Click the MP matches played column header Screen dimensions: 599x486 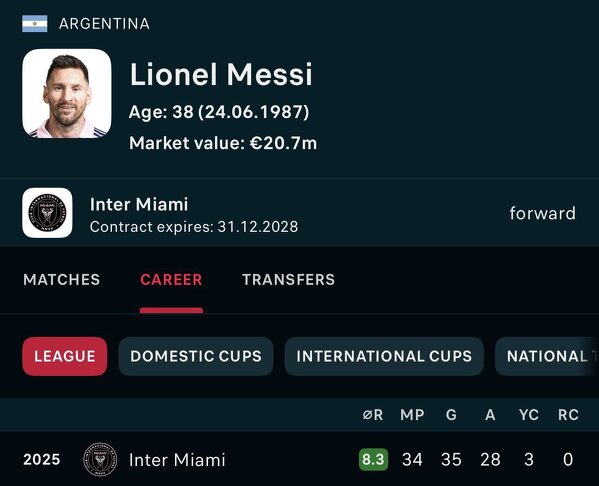click(412, 415)
